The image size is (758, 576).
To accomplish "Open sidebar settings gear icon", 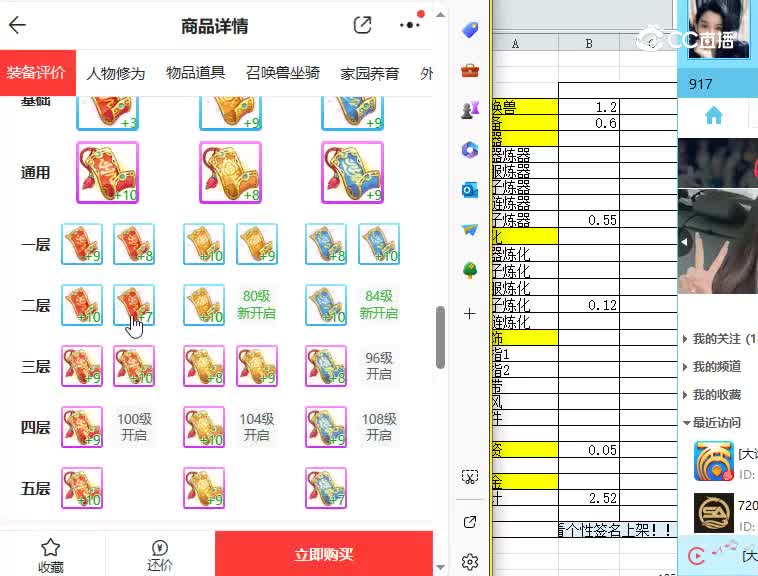I will click(x=470, y=562).
